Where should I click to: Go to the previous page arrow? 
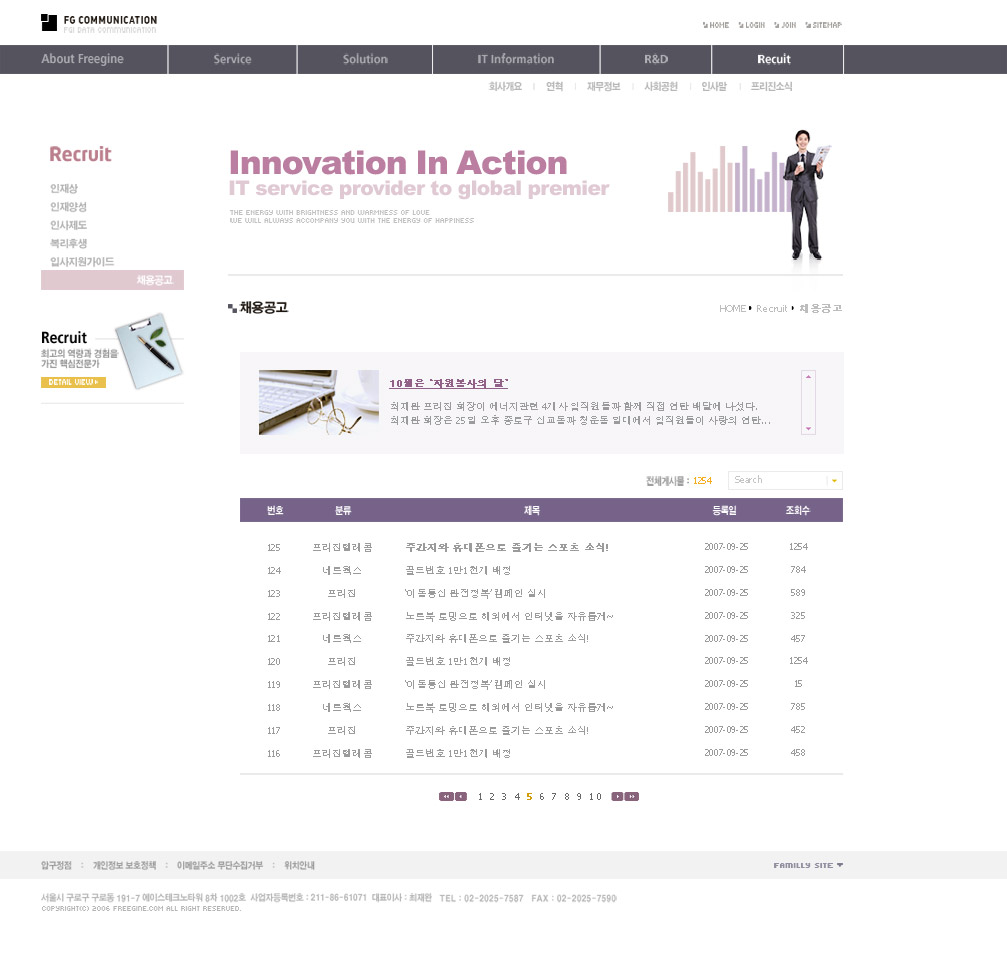[x=461, y=797]
